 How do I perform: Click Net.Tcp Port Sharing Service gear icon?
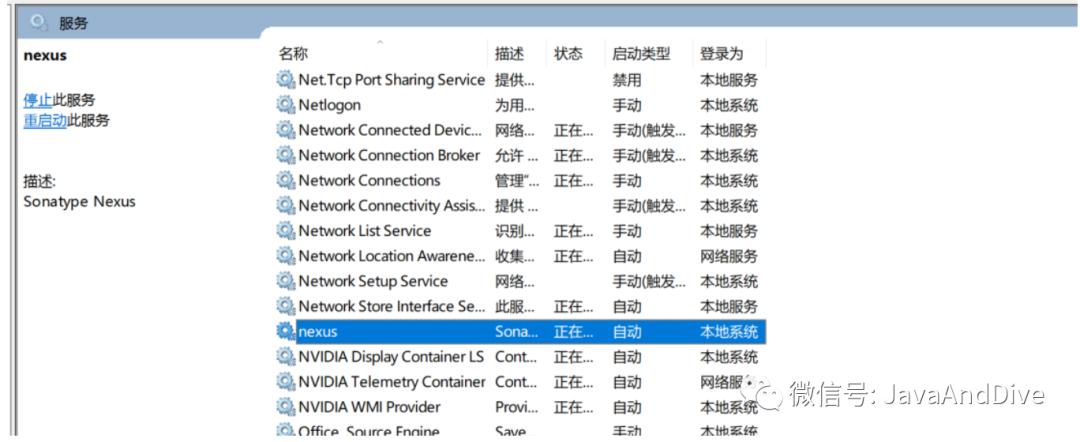[286, 80]
